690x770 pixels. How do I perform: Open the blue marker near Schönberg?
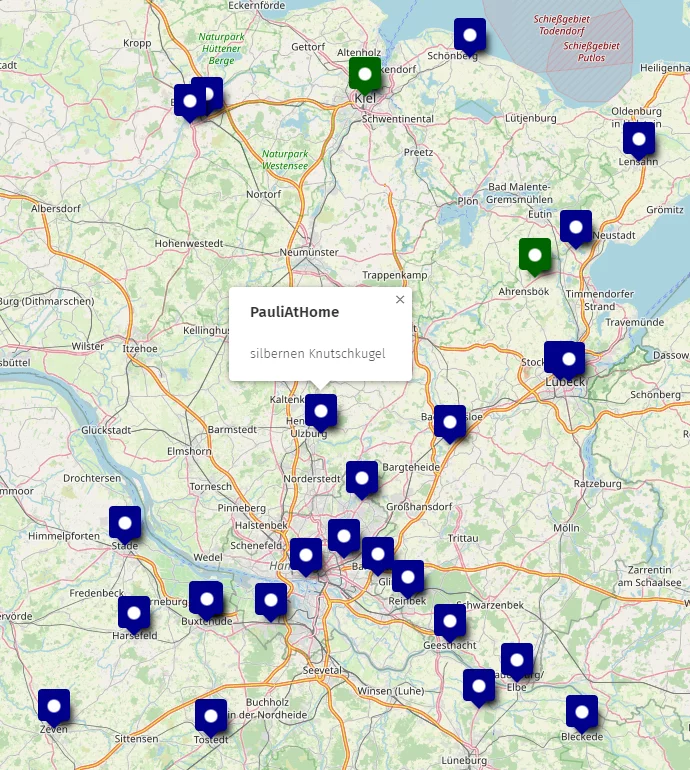point(469,36)
